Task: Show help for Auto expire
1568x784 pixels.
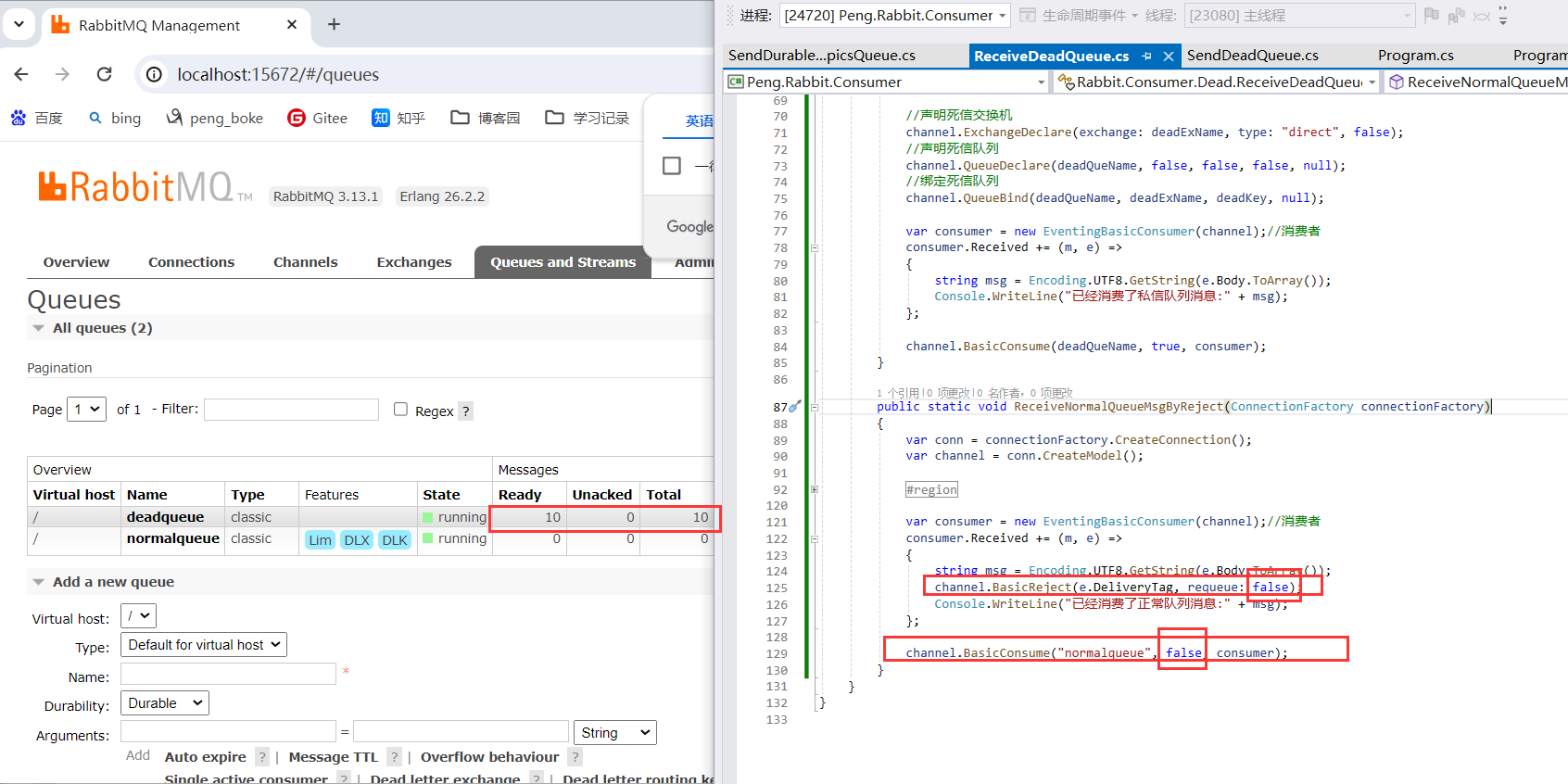Action: coord(262,757)
